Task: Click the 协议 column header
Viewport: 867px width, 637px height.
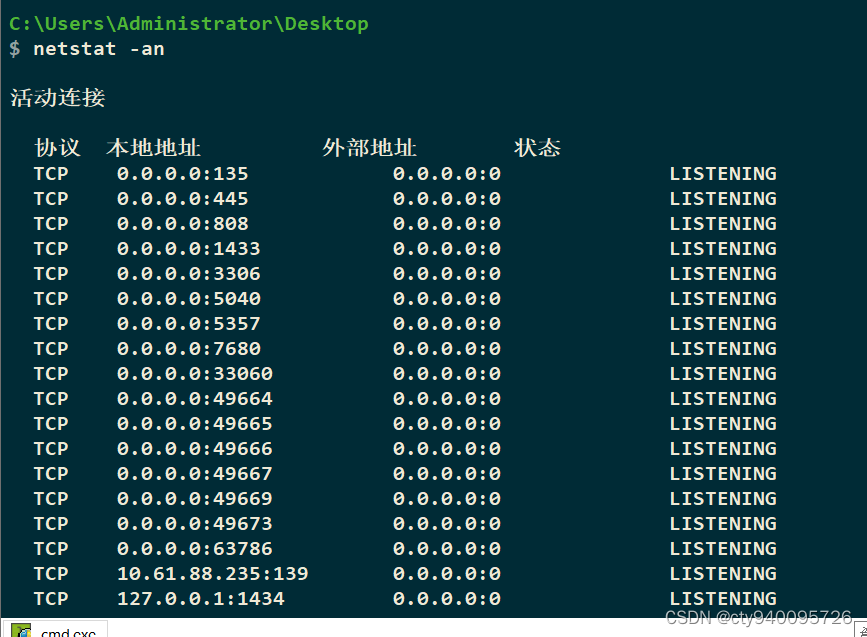Action: point(58,148)
